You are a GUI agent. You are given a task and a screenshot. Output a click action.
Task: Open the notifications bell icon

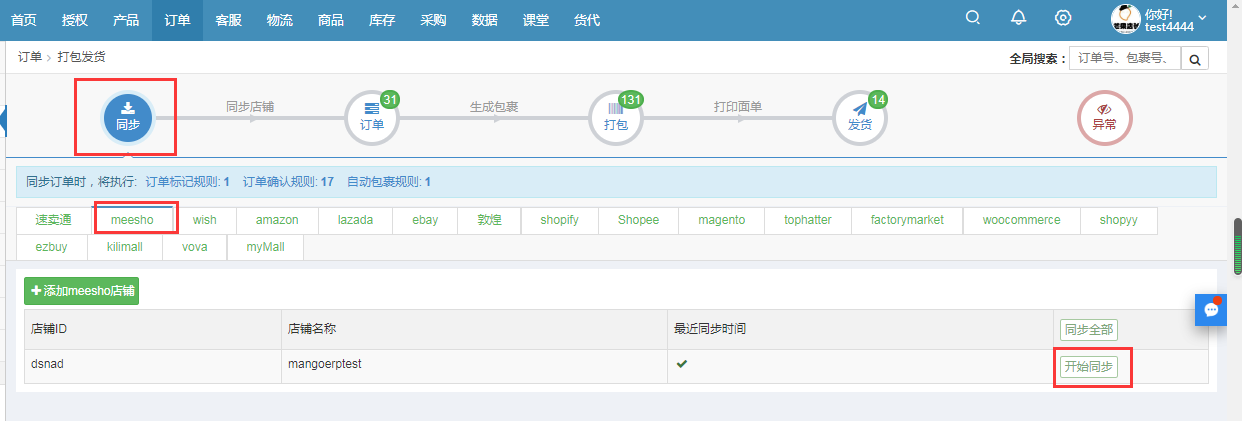pos(1018,19)
